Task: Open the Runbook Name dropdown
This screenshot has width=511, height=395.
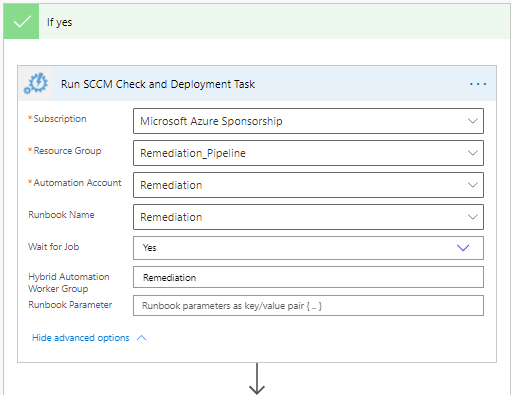Action: 308,217
